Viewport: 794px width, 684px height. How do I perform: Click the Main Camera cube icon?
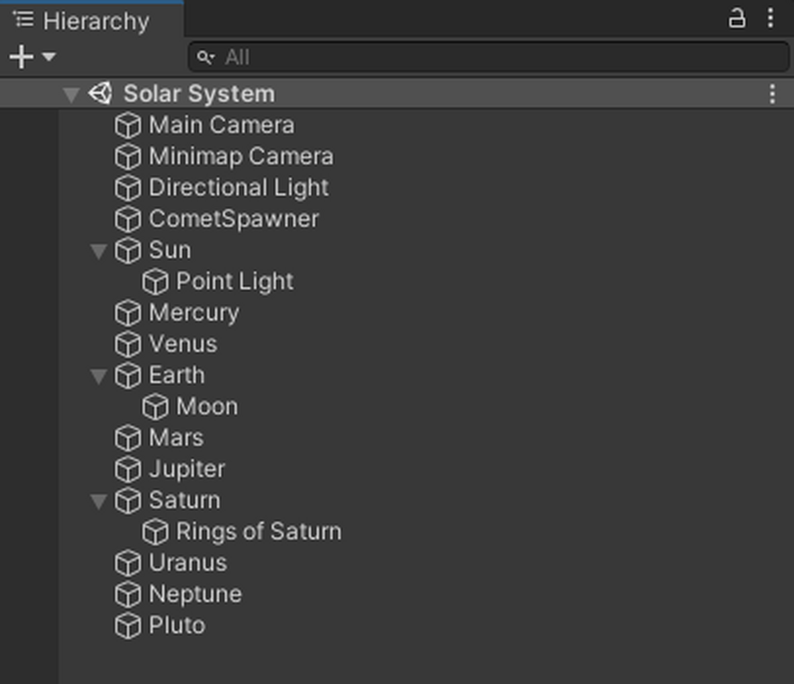128,126
